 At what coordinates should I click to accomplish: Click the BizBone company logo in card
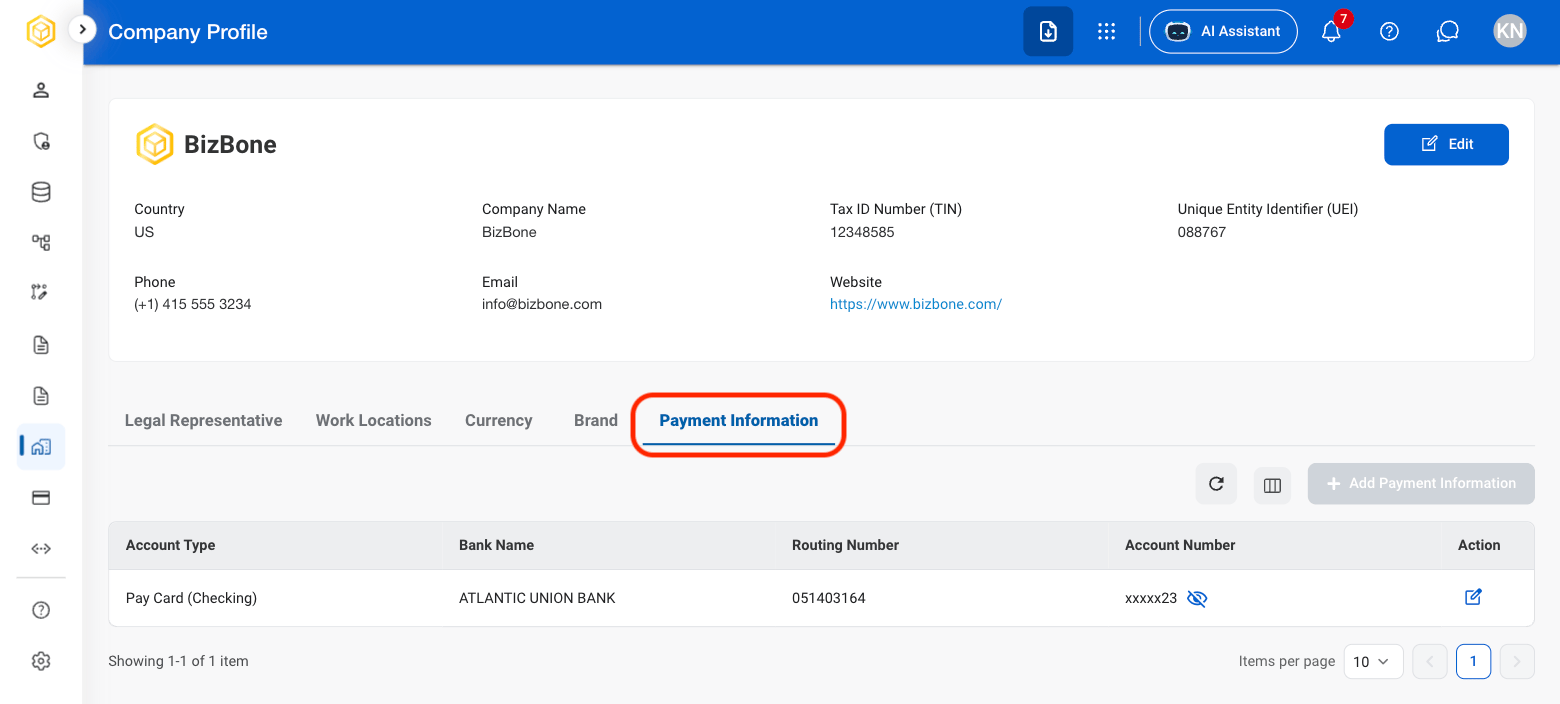[x=155, y=144]
